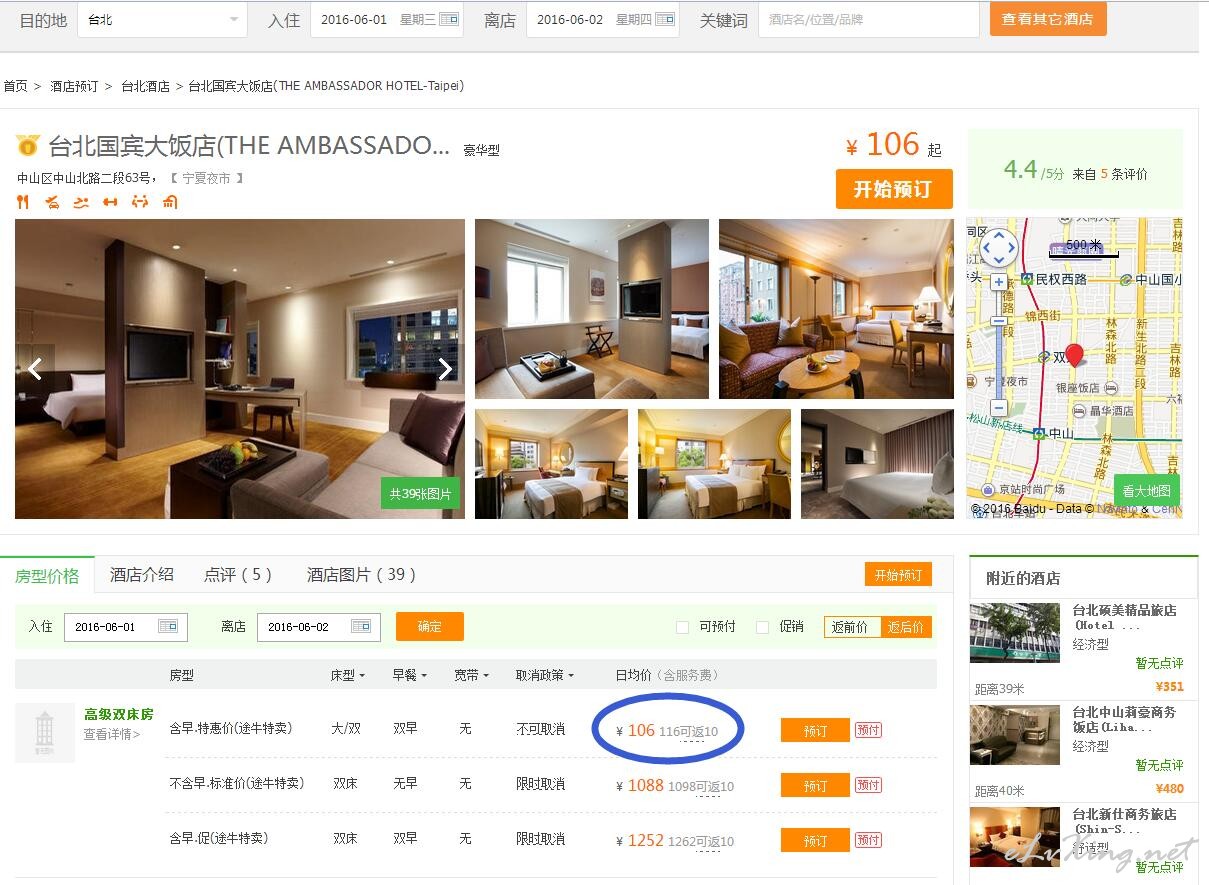Zoom in the map with plus button

point(998,283)
